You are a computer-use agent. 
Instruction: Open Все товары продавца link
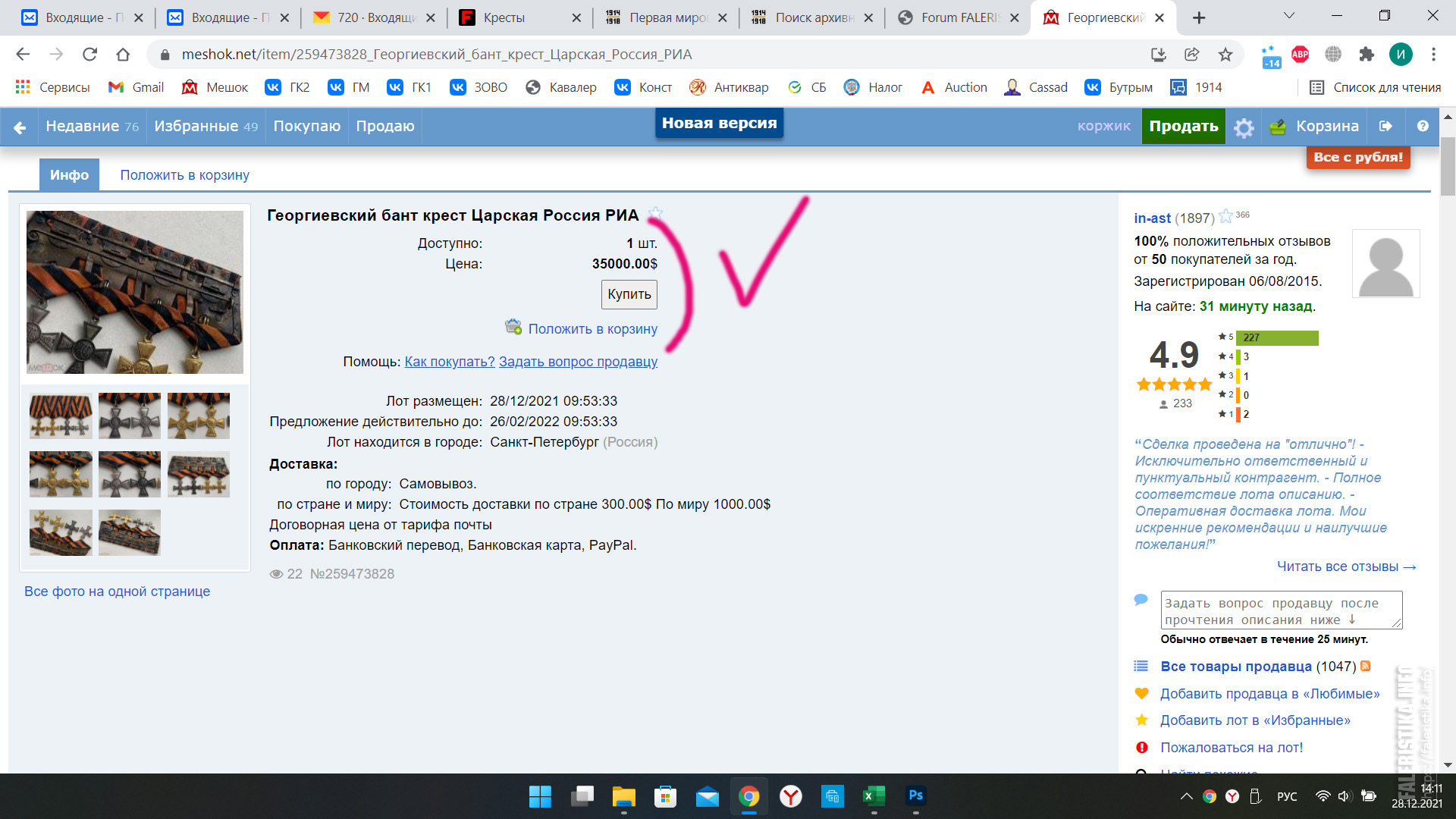click(1235, 667)
